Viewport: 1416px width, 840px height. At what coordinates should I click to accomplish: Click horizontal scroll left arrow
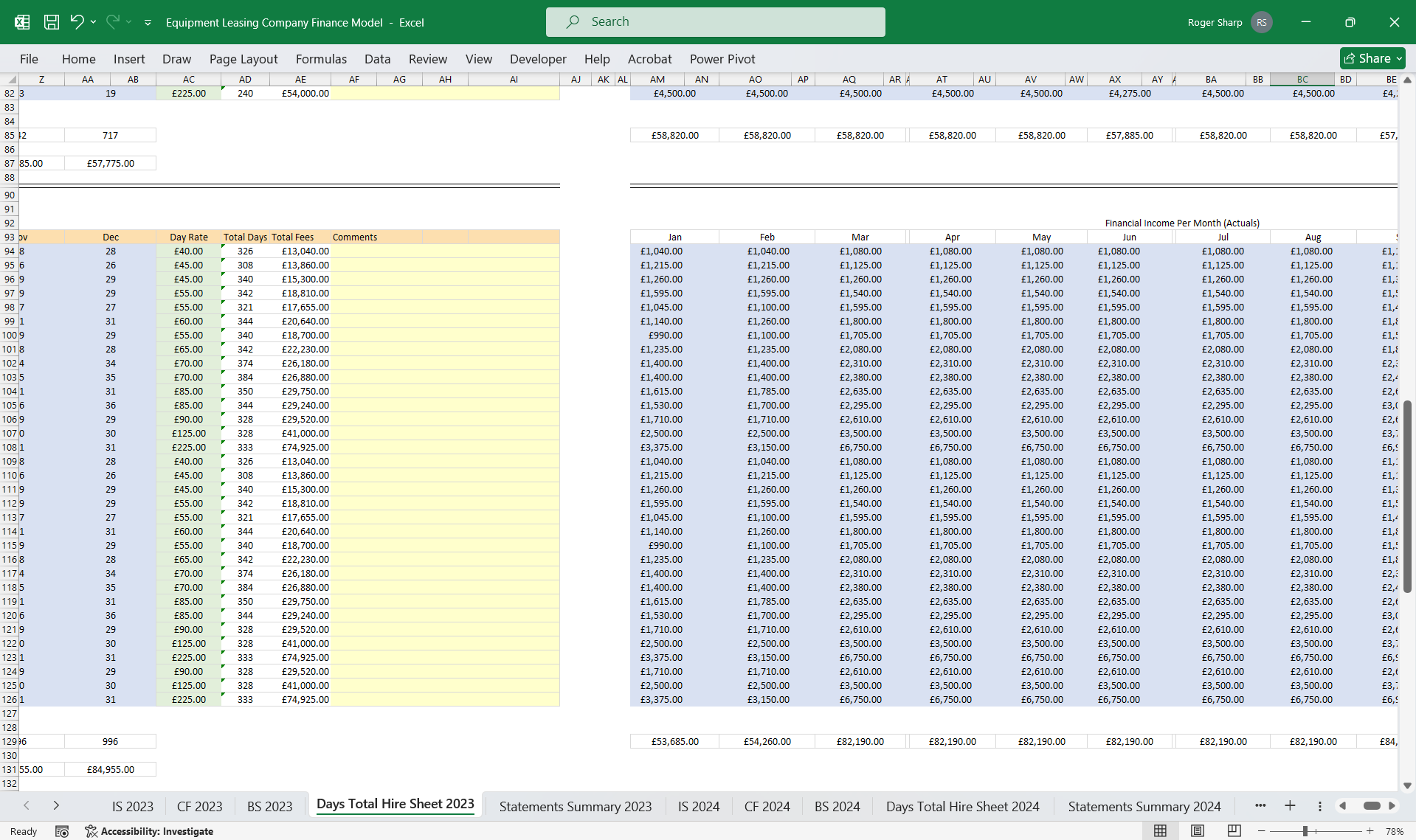pyautogui.click(x=1342, y=805)
